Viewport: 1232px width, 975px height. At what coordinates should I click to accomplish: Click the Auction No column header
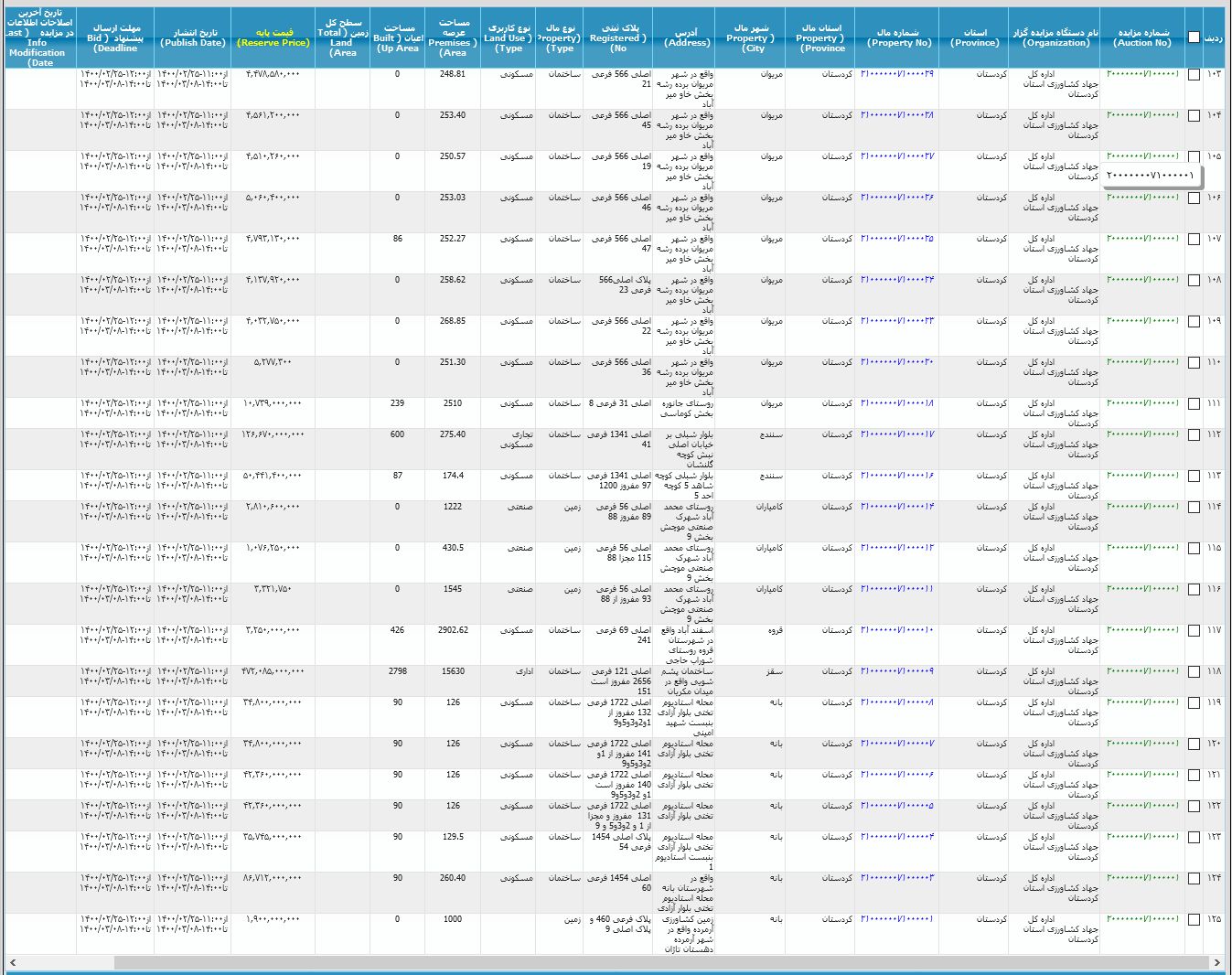click(1142, 37)
